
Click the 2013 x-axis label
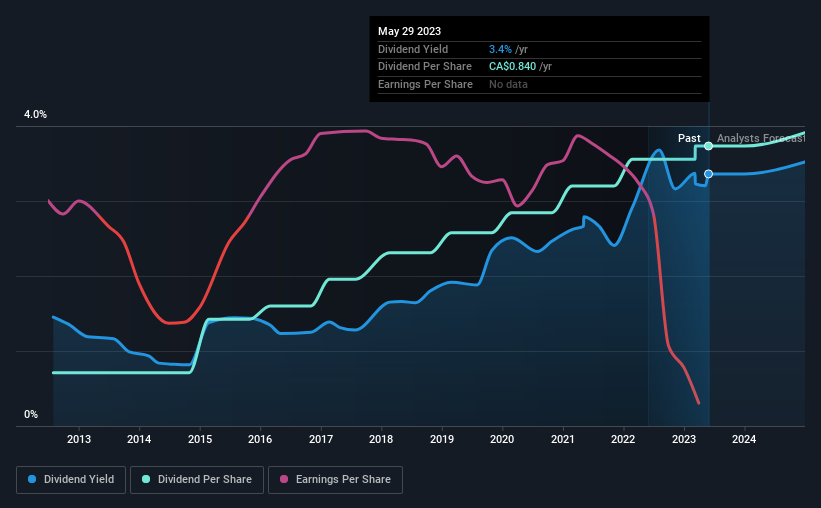click(x=79, y=439)
